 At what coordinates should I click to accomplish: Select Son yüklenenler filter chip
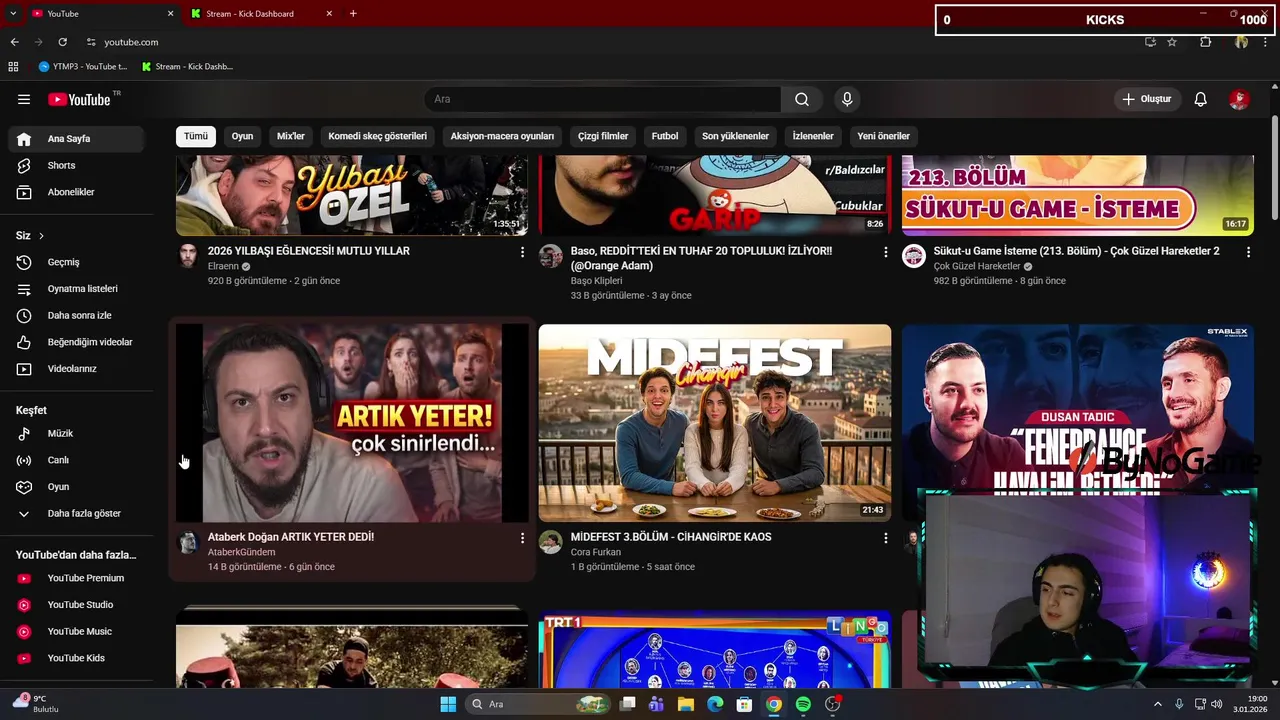click(x=735, y=136)
